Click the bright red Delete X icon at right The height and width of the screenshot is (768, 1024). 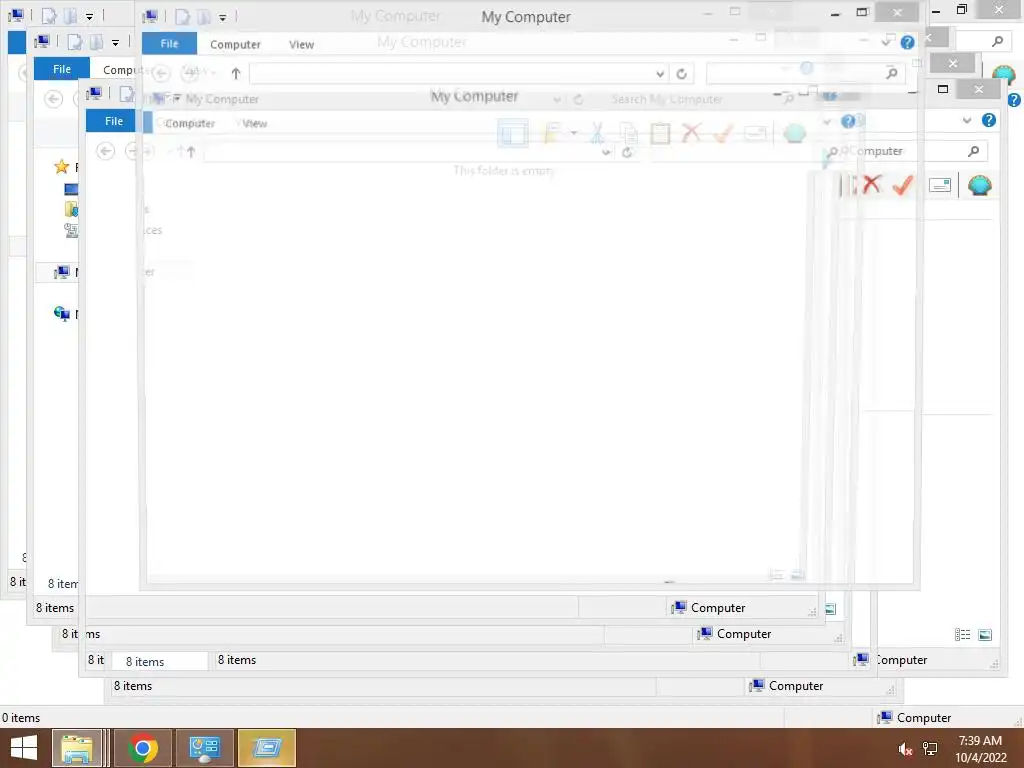[x=871, y=185]
